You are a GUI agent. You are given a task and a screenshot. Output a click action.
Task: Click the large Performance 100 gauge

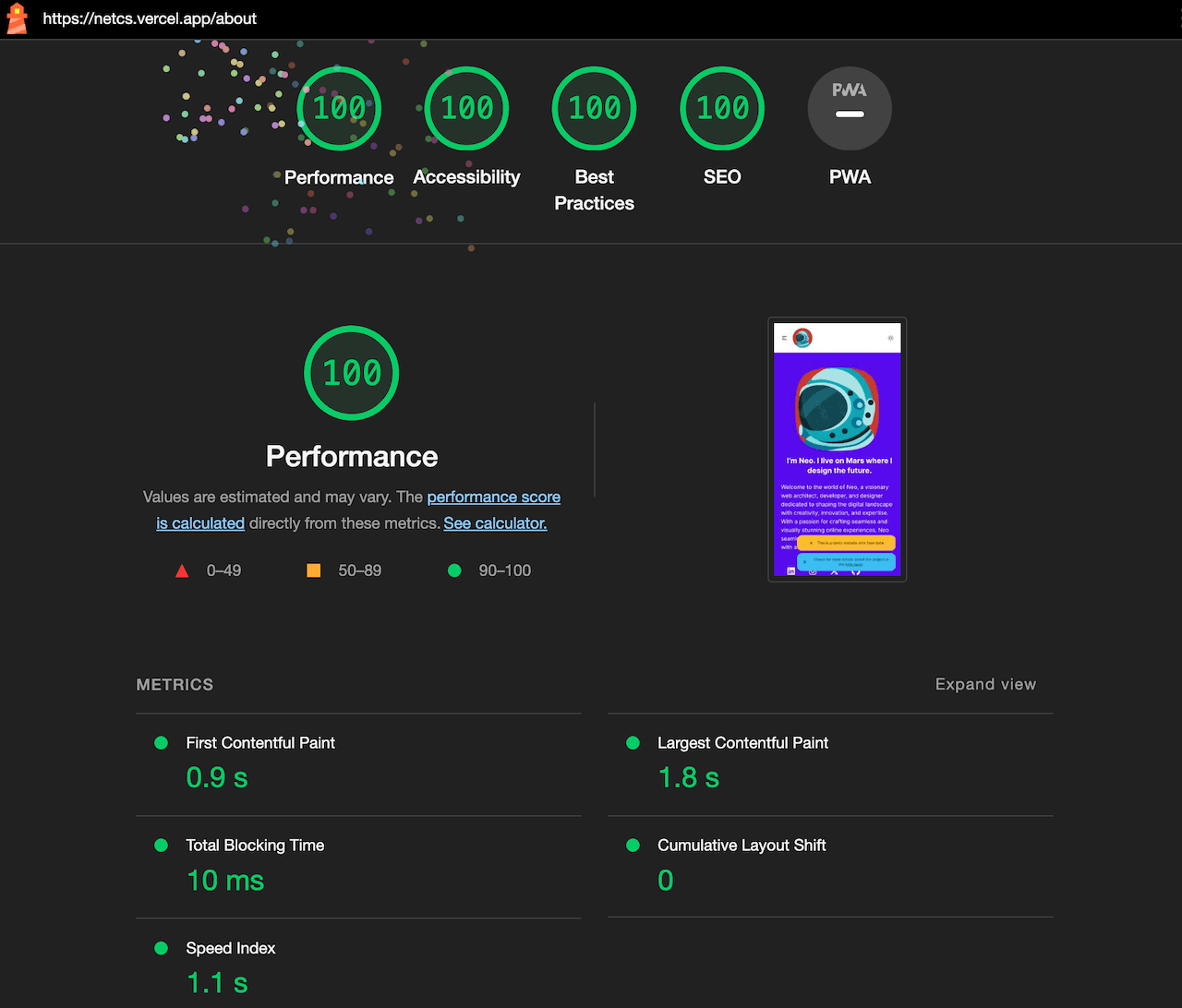pos(352,373)
